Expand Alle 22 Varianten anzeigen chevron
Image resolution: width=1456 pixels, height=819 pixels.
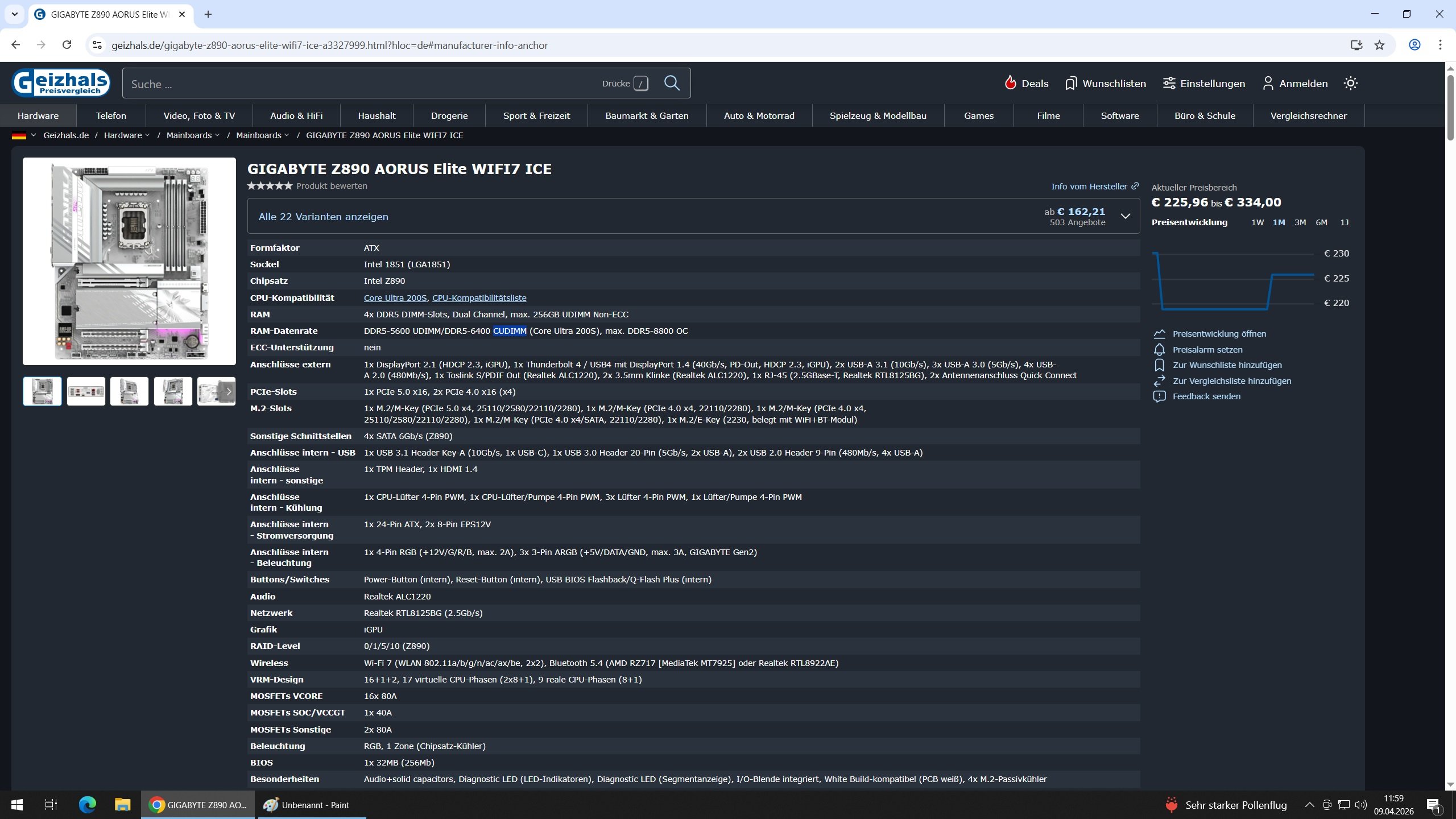tap(1125, 216)
